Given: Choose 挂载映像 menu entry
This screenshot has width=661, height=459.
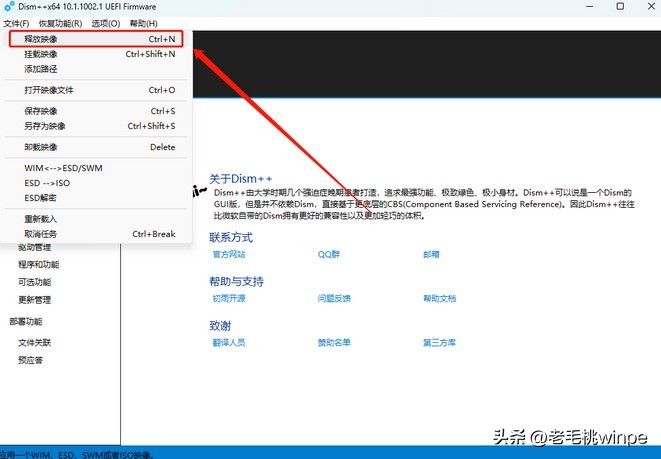Looking at the screenshot, I should pos(96,54).
